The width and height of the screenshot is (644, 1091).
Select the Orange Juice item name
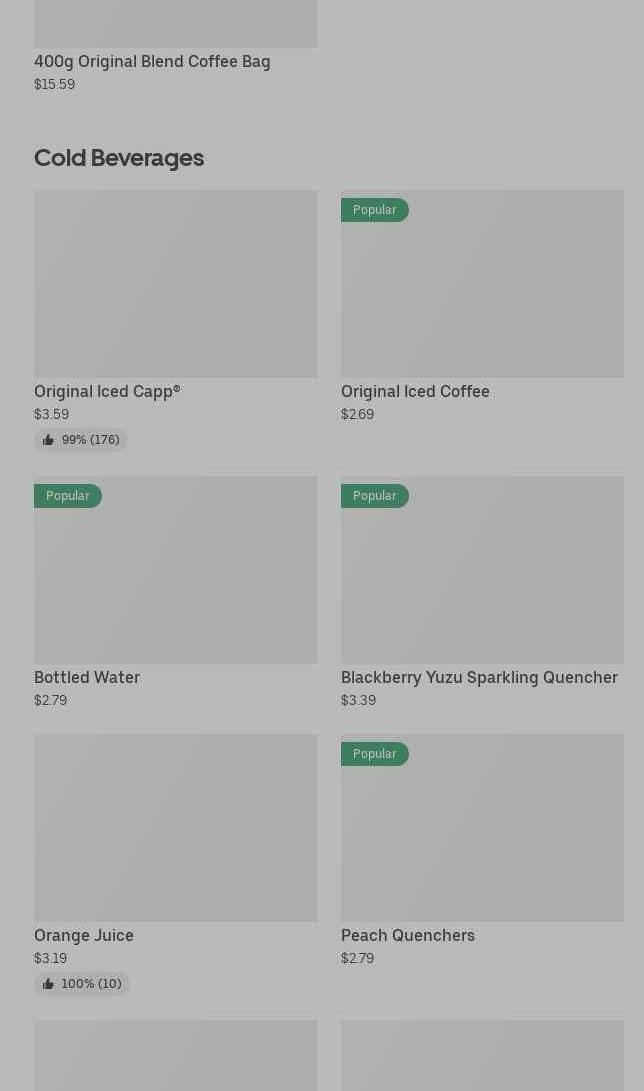point(83,936)
